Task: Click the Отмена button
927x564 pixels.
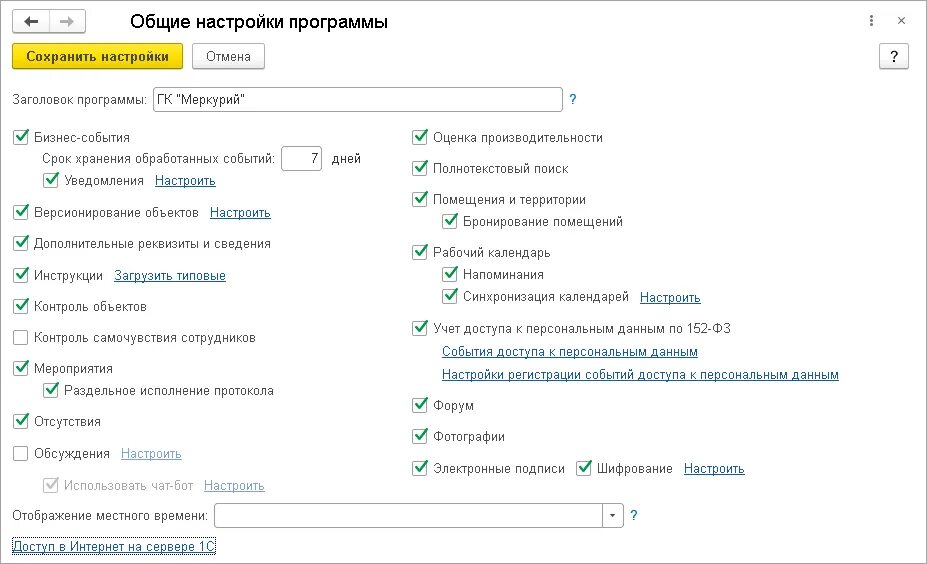Action: point(228,57)
